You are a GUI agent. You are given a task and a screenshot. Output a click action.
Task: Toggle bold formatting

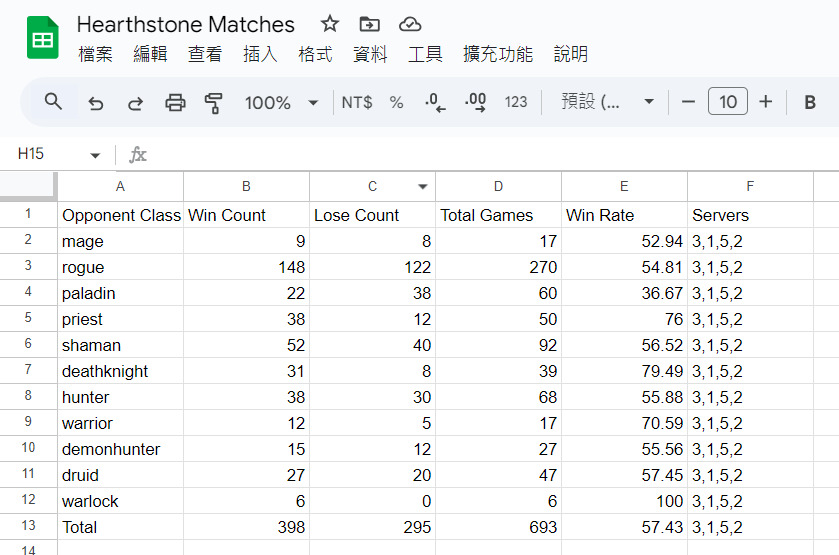810,102
